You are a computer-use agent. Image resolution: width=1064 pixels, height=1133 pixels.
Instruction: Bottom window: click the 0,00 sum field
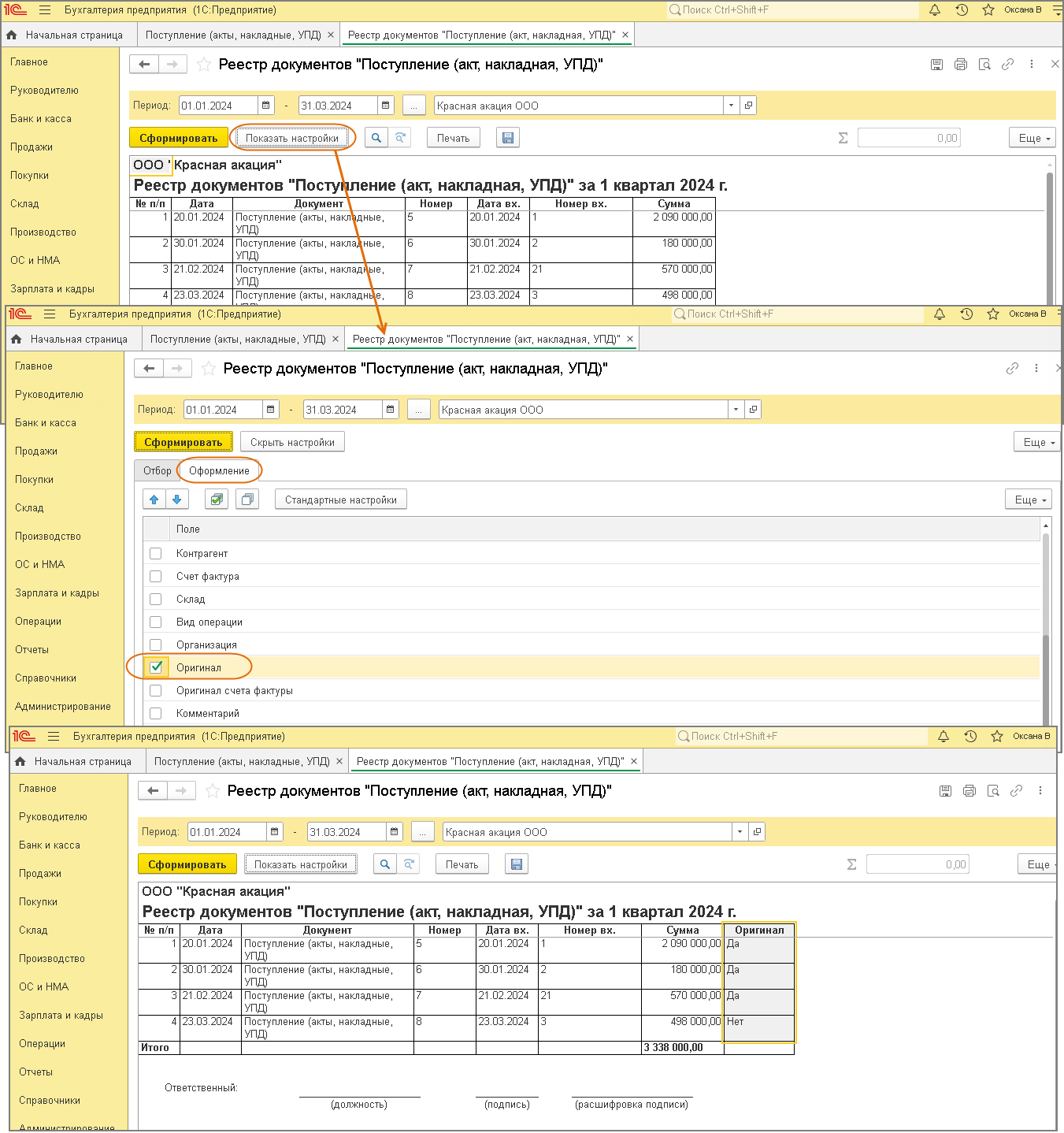click(918, 864)
